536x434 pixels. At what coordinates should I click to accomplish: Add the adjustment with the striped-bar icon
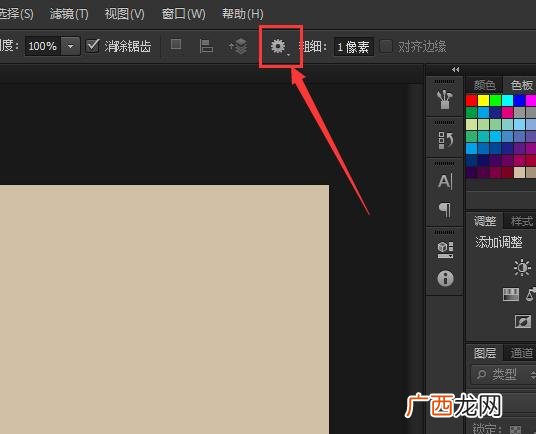tap(511, 294)
